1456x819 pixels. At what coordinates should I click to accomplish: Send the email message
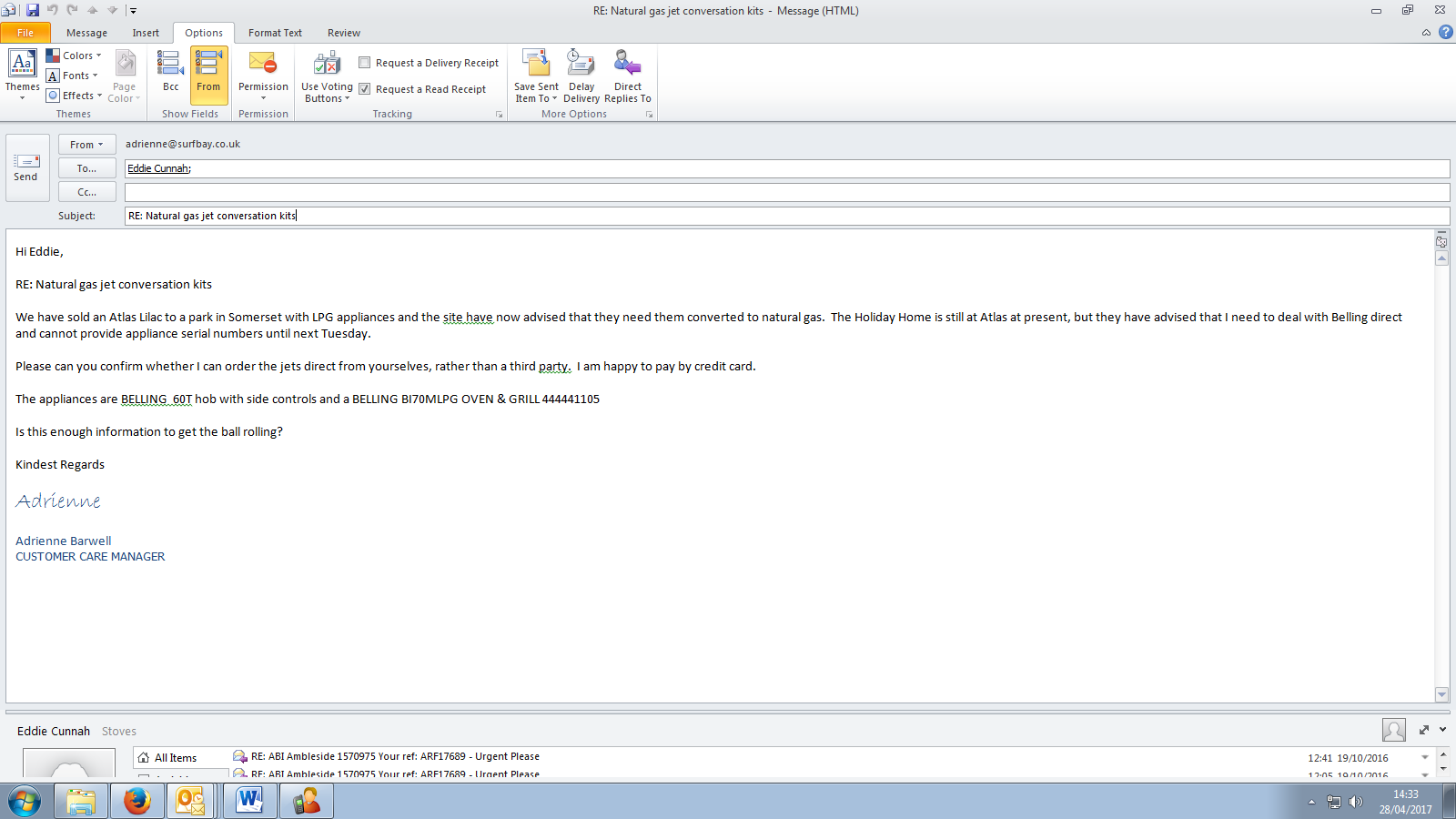point(25,167)
